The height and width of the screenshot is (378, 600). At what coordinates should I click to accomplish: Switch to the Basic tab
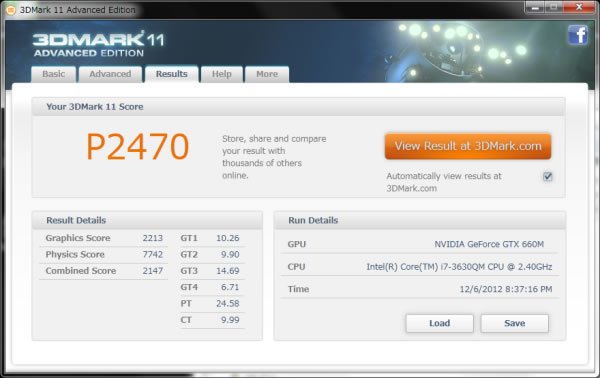coord(54,74)
